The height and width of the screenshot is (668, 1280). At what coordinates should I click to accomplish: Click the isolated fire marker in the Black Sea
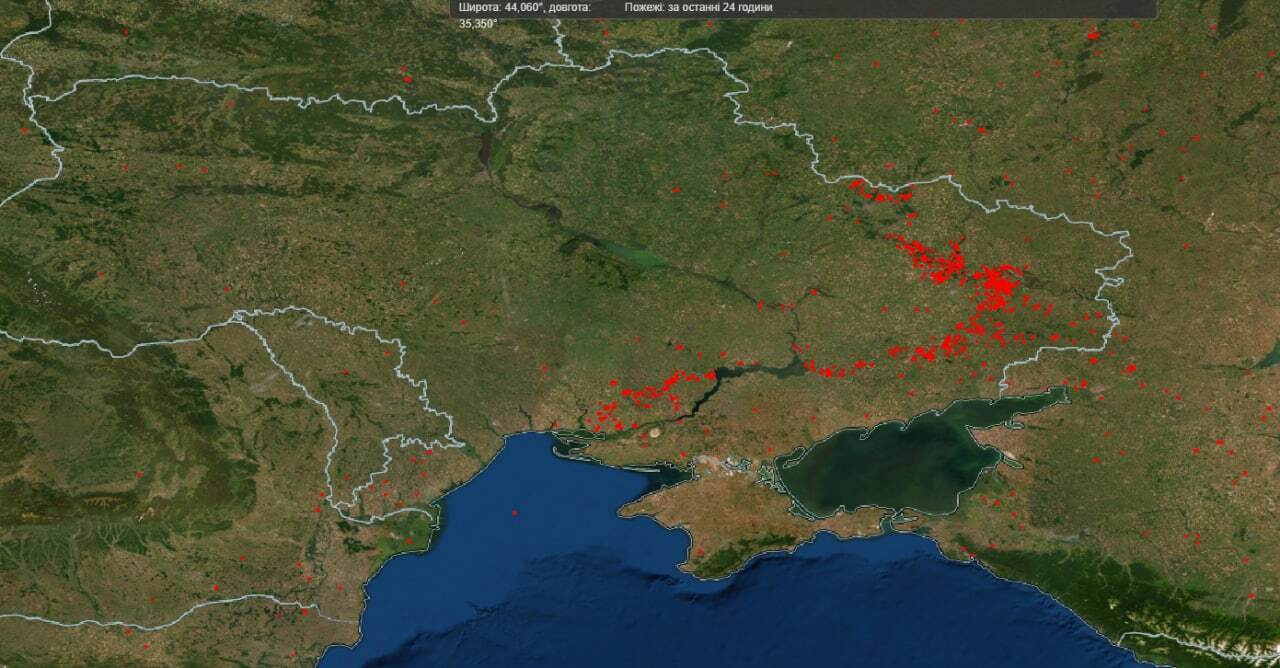point(514,513)
